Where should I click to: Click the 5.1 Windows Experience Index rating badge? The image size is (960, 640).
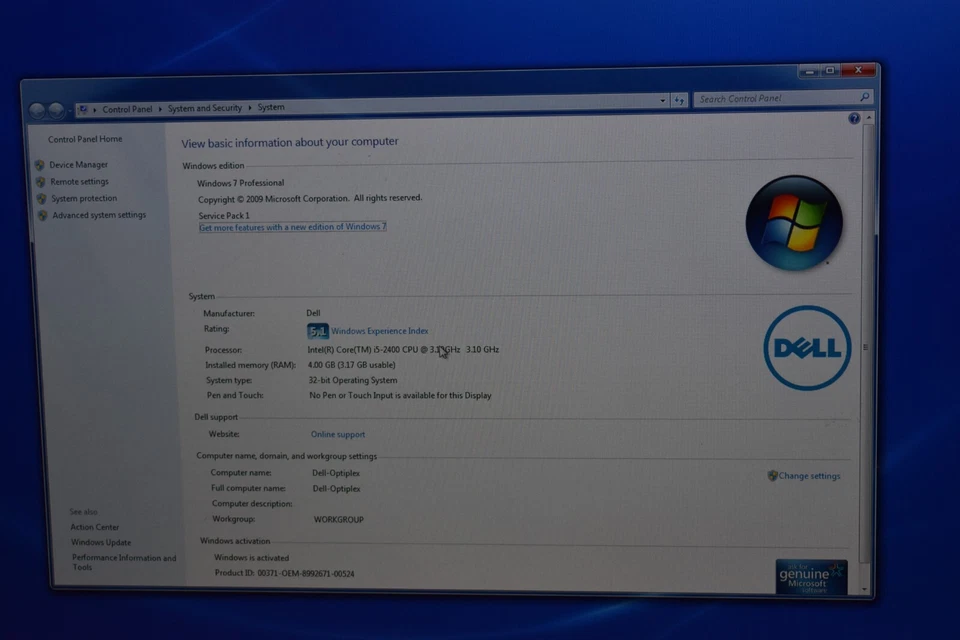(317, 331)
